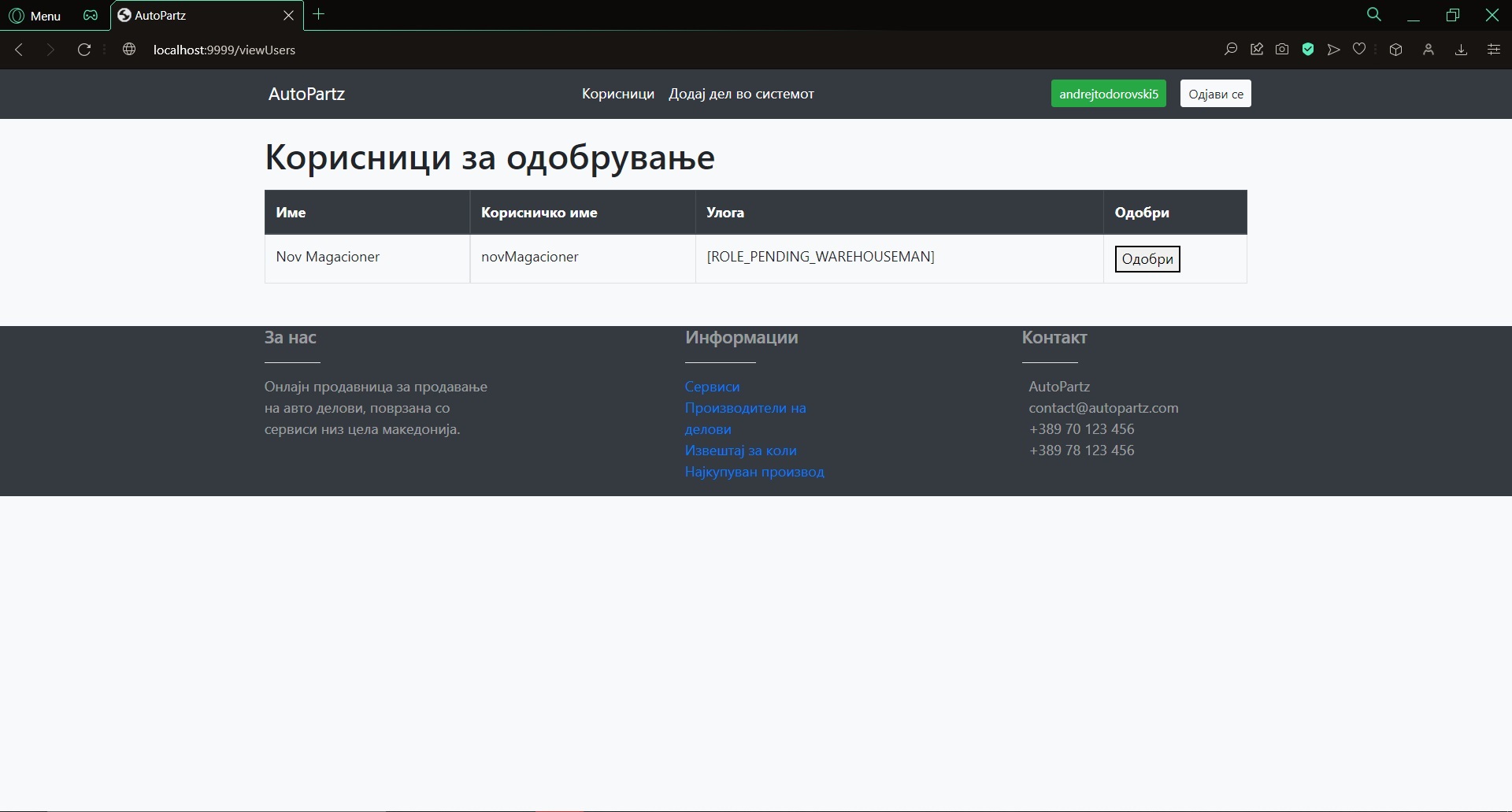Click the paper-plane send icon in toolbar
The height and width of the screenshot is (812, 1512).
(1333, 50)
